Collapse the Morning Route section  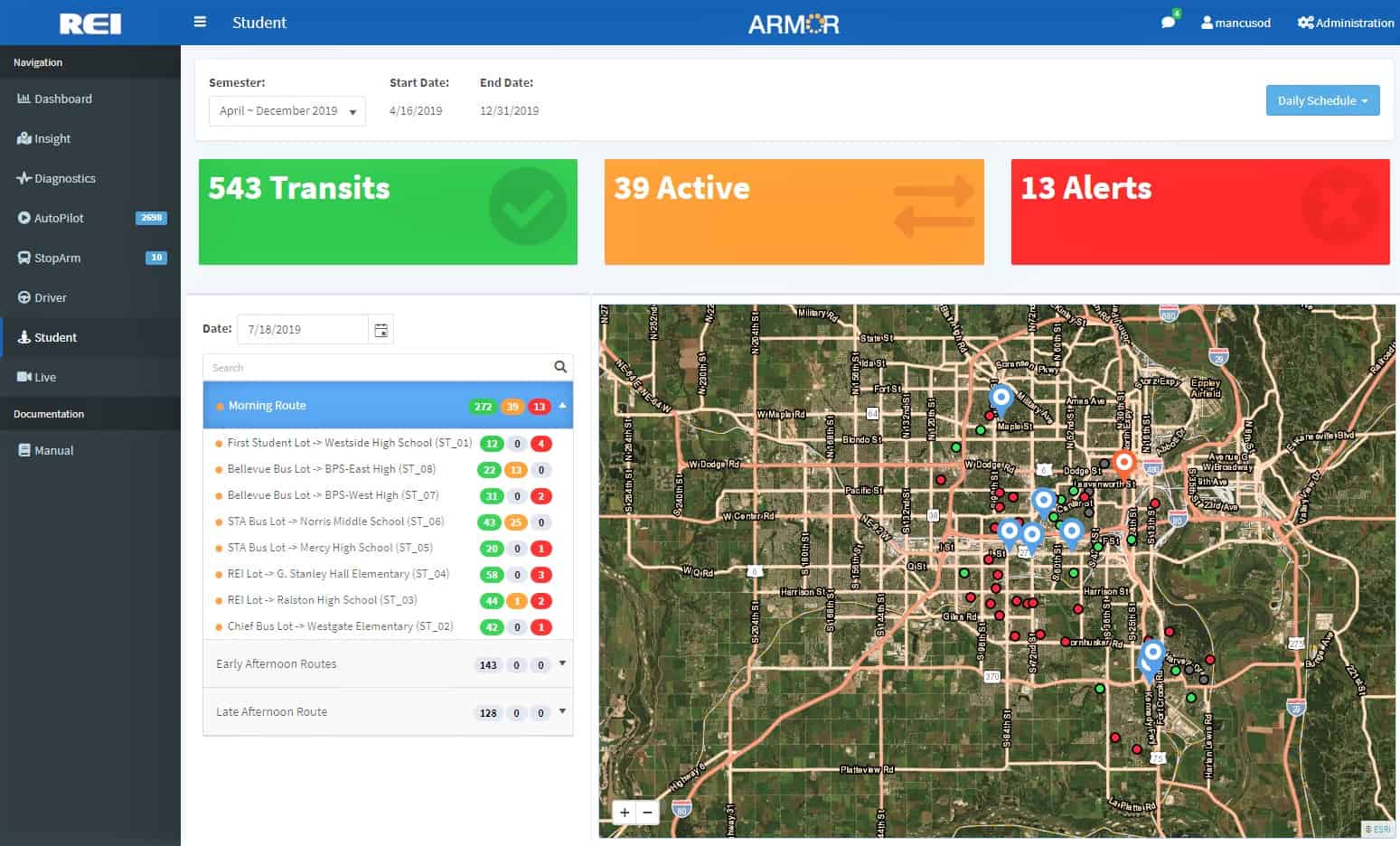[x=562, y=406]
